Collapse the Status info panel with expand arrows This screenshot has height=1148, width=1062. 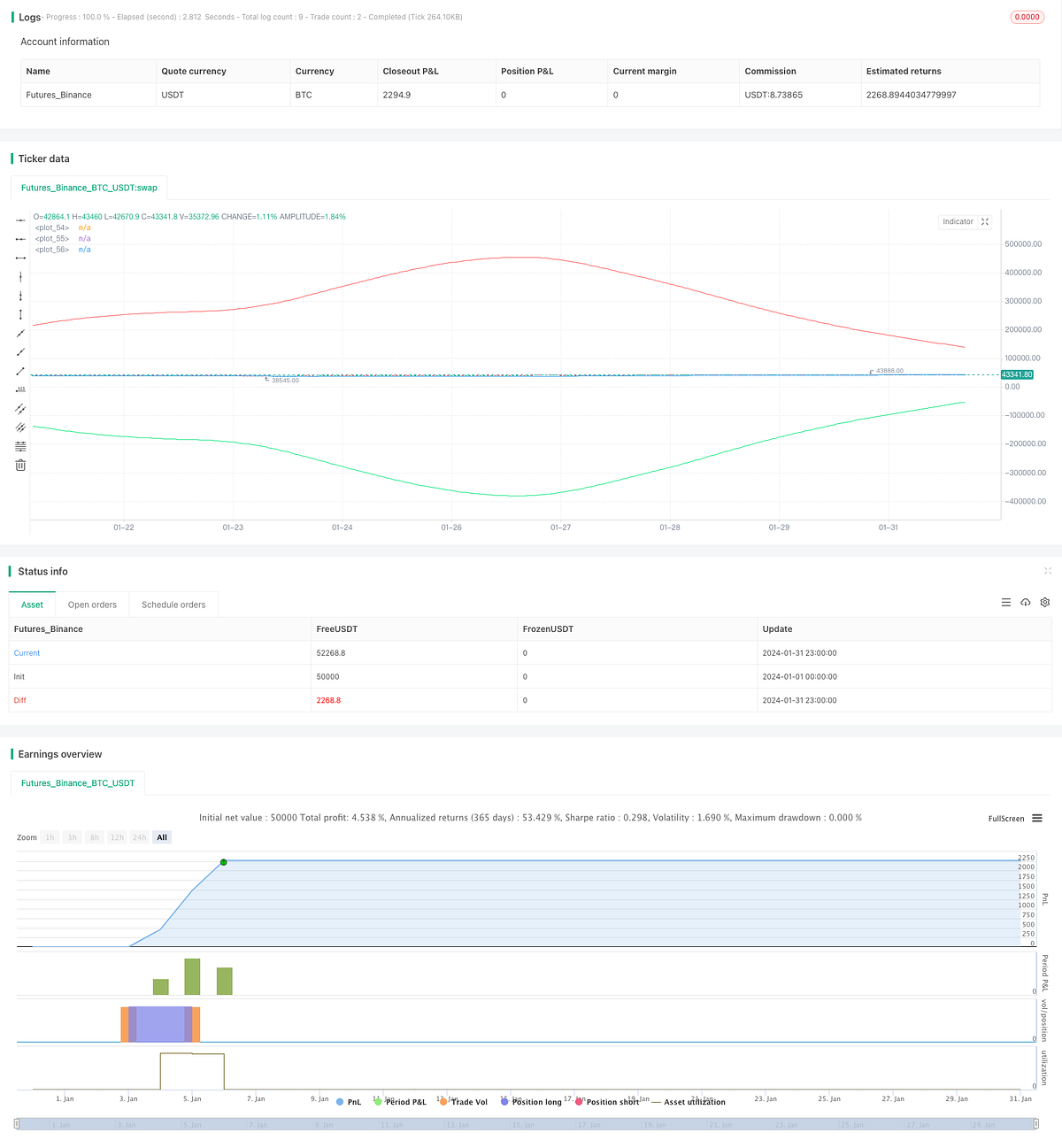click(1048, 571)
